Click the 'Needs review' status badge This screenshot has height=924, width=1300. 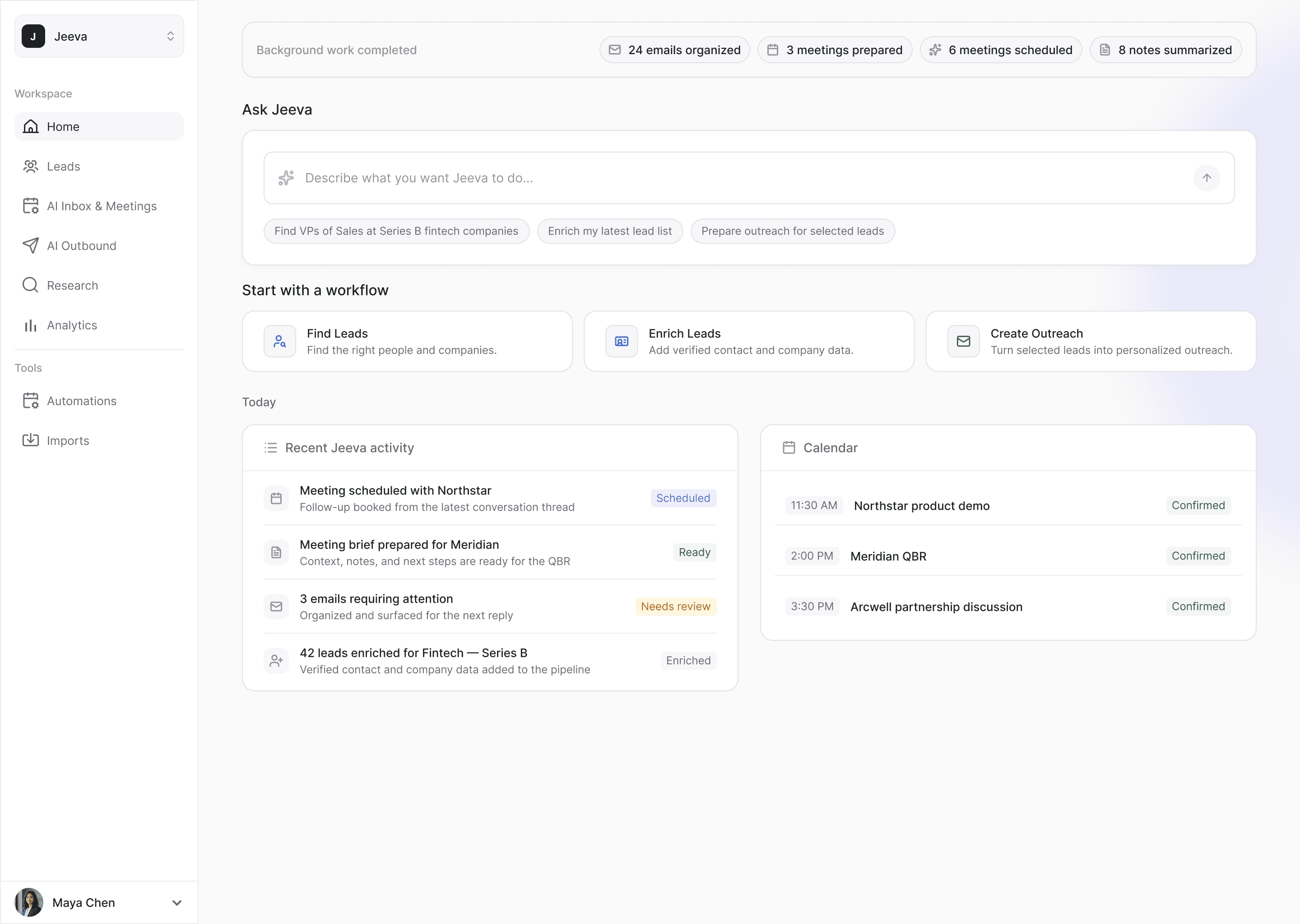tap(676, 606)
